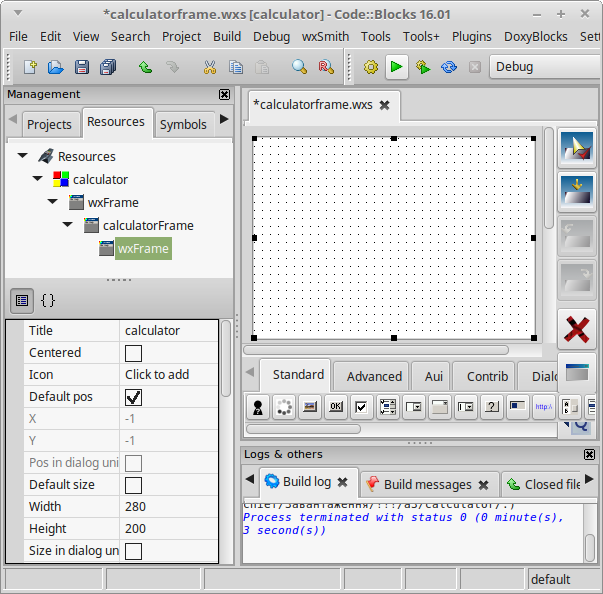Image resolution: width=603 pixels, height=594 pixels.
Task: Insert a wxCheckBox widget from palette
Action: click(361, 407)
